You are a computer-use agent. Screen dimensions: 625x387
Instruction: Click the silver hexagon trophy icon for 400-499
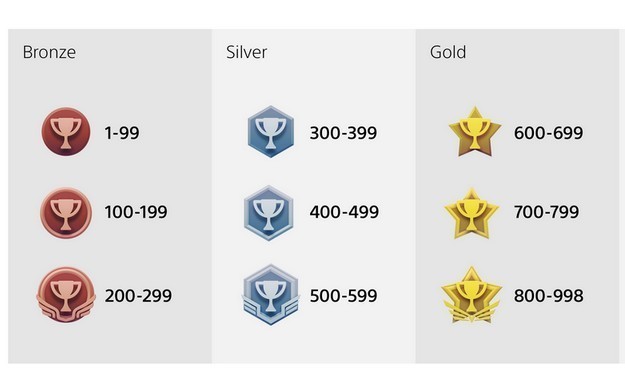coord(269,213)
